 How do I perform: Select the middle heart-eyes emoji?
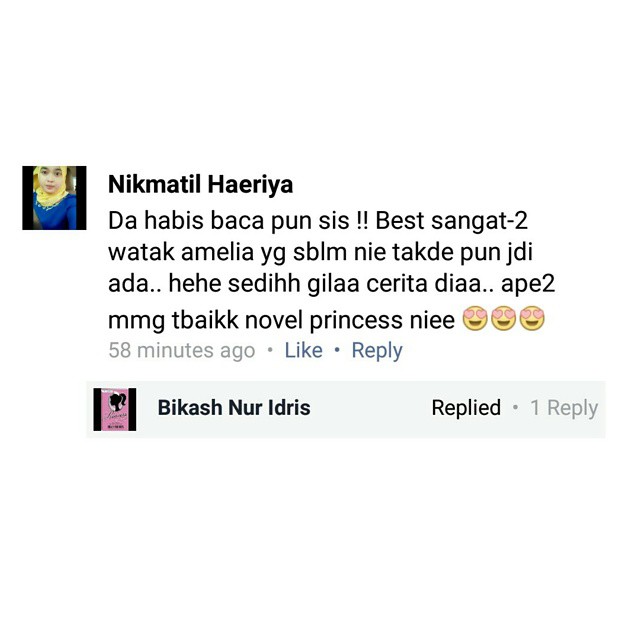(504, 318)
